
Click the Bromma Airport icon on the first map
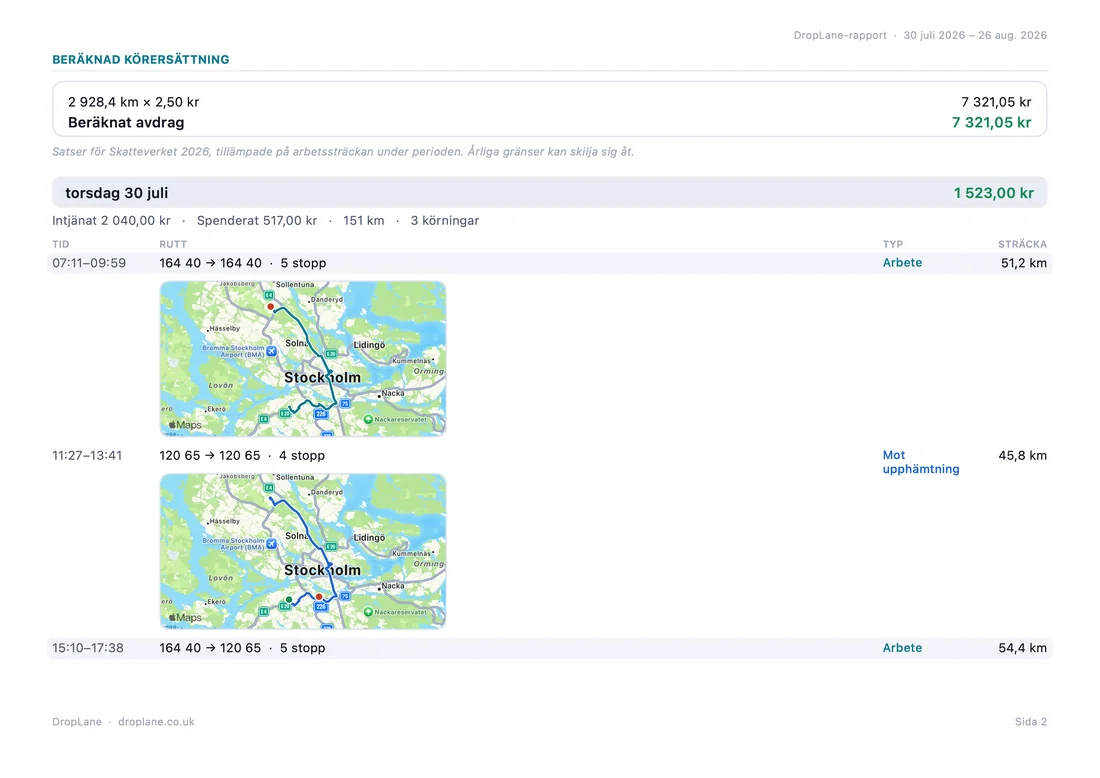271,351
